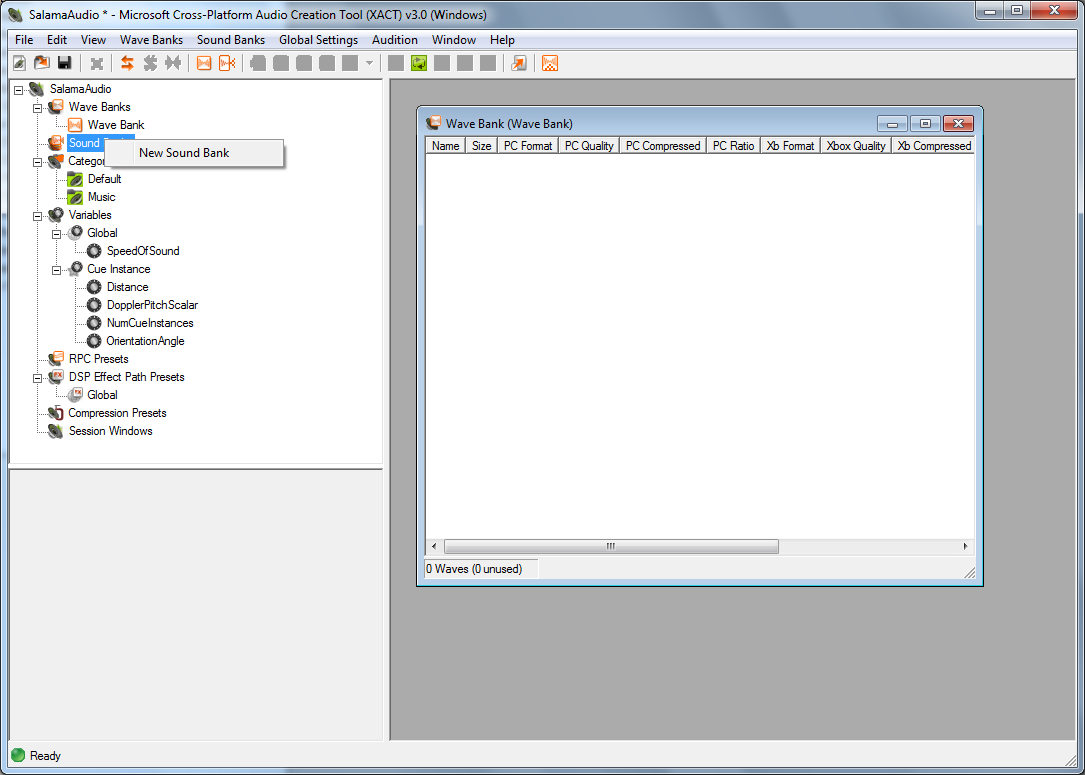This screenshot has height=775, width=1085.
Task: Open the Help menu
Action: click(x=502, y=39)
